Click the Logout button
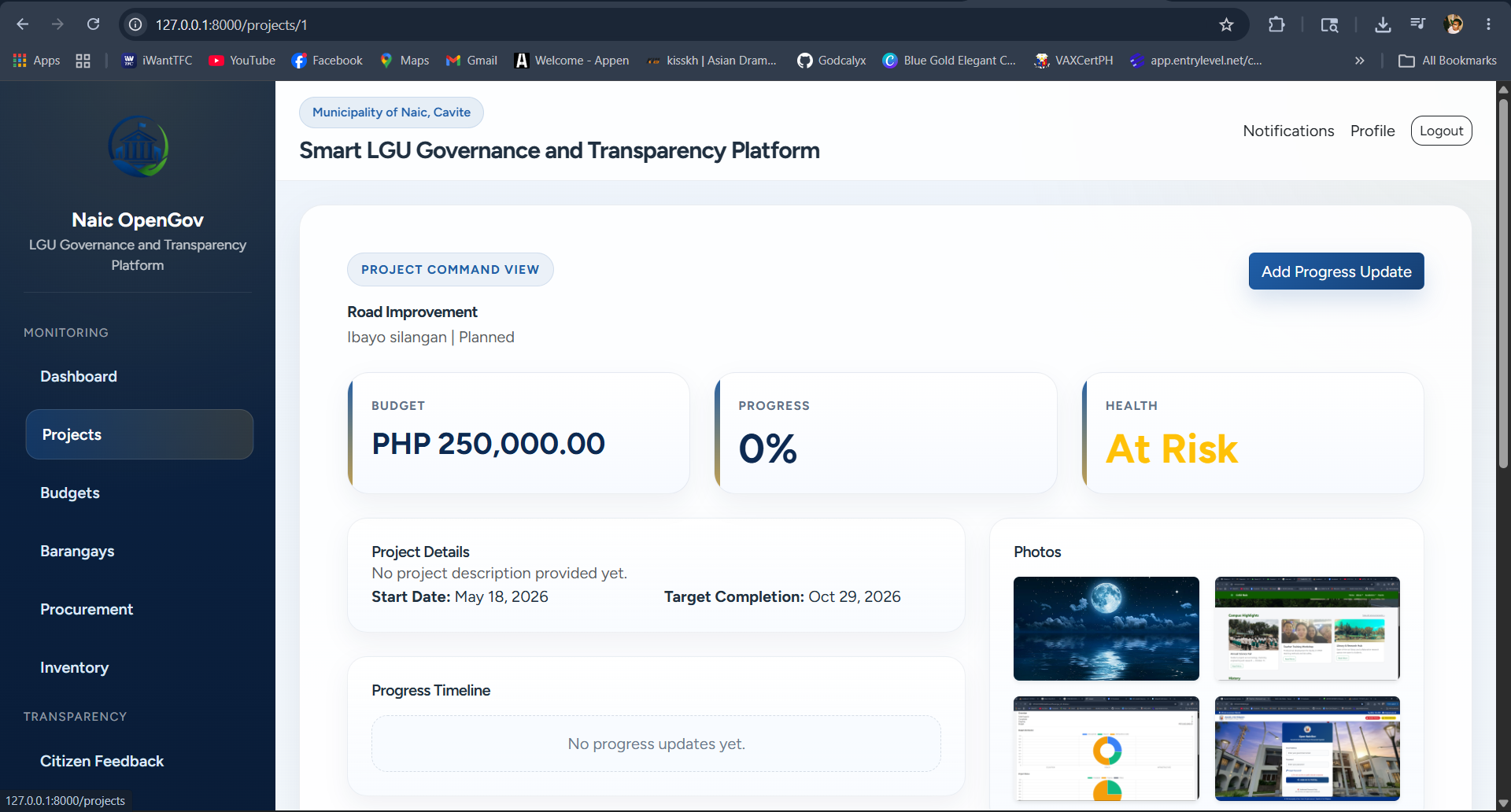The image size is (1511, 812). point(1441,131)
